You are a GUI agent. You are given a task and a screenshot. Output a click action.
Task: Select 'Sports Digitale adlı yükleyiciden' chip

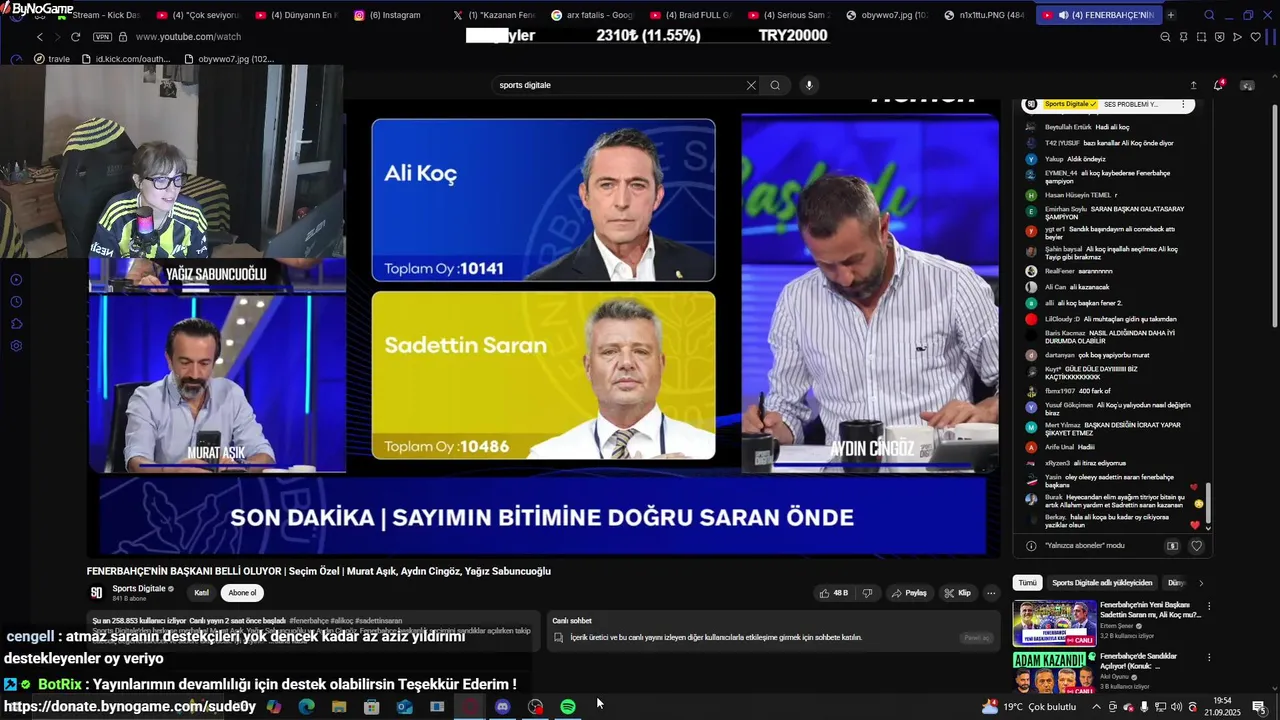[x=1102, y=583]
